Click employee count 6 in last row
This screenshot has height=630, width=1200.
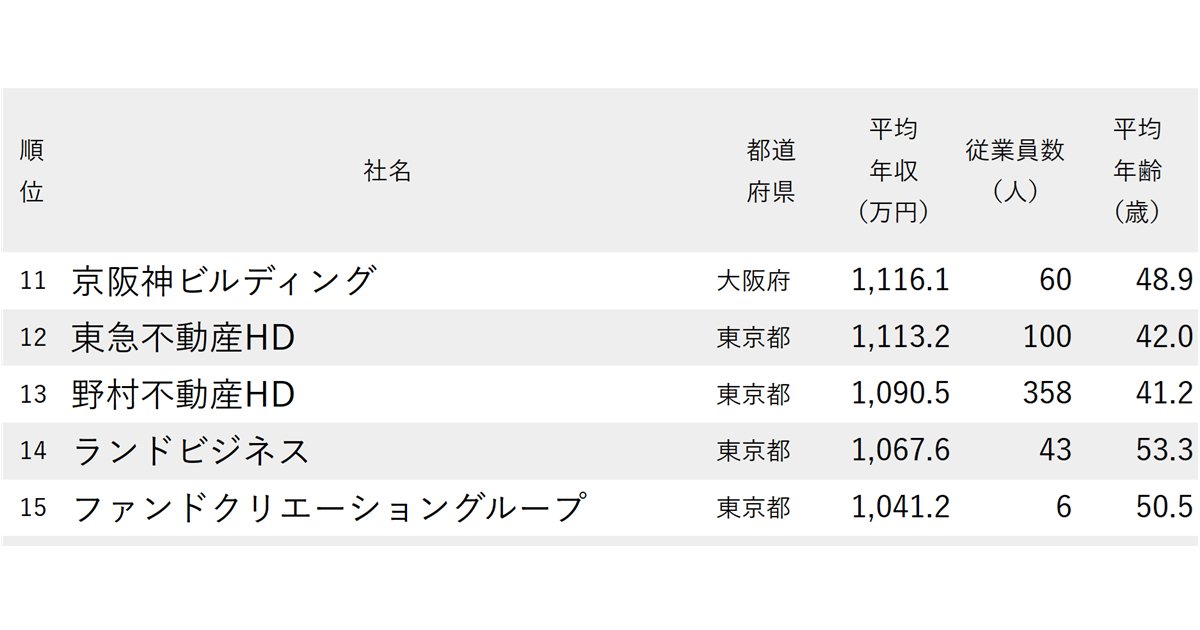[x=1063, y=507]
